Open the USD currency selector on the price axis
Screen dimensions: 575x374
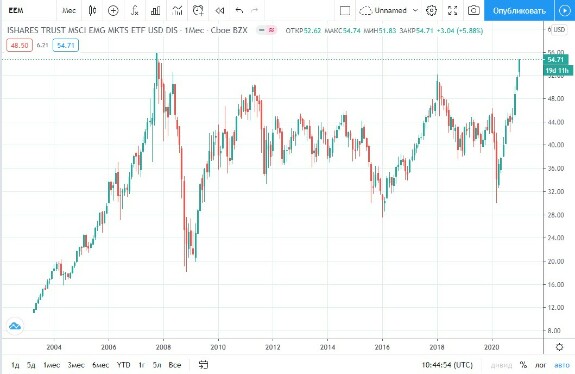coord(559,30)
